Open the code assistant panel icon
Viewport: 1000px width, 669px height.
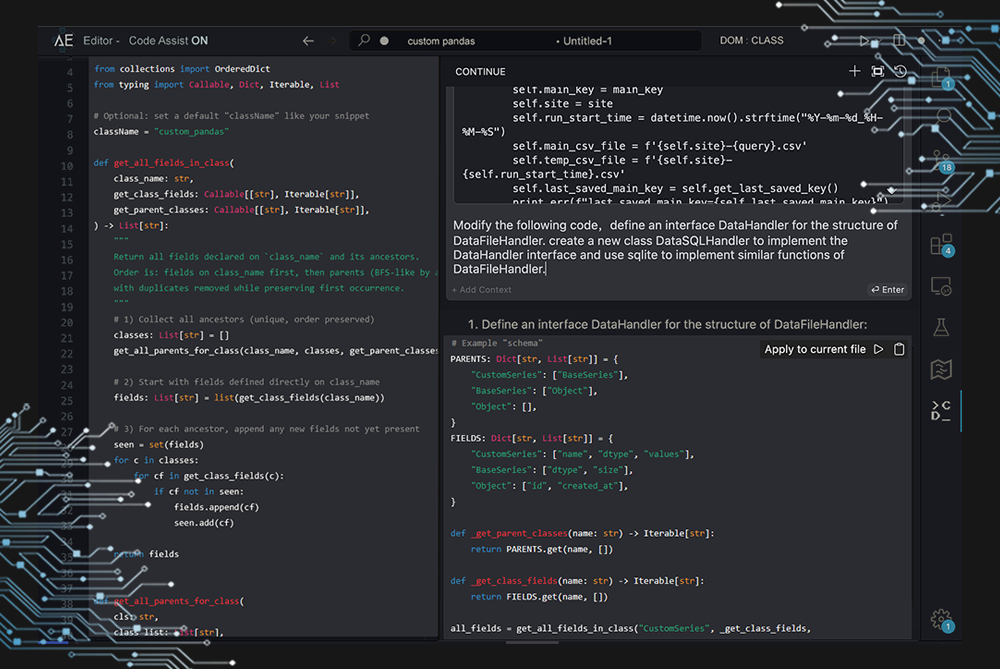tap(941, 410)
